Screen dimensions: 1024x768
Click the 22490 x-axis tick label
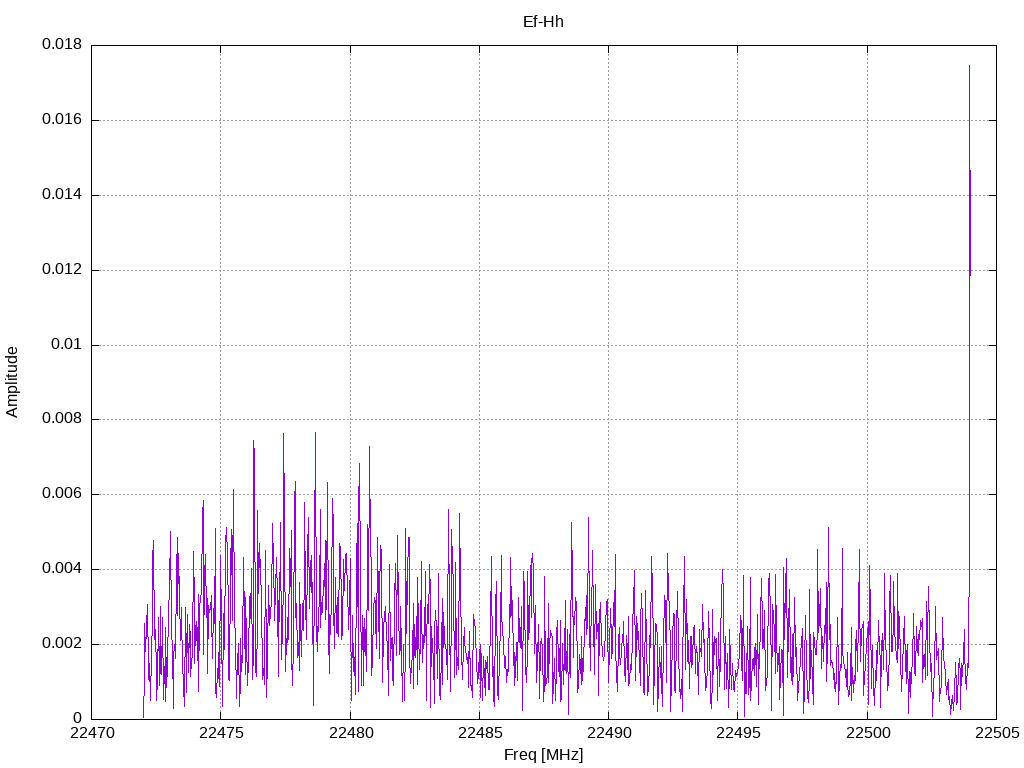(x=609, y=733)
